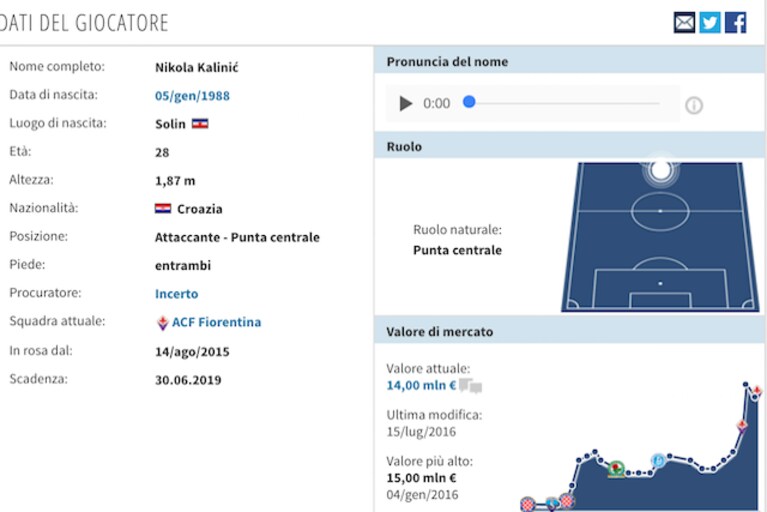Open the Incerto agent link
767x512 pixels.
[177, 294]
